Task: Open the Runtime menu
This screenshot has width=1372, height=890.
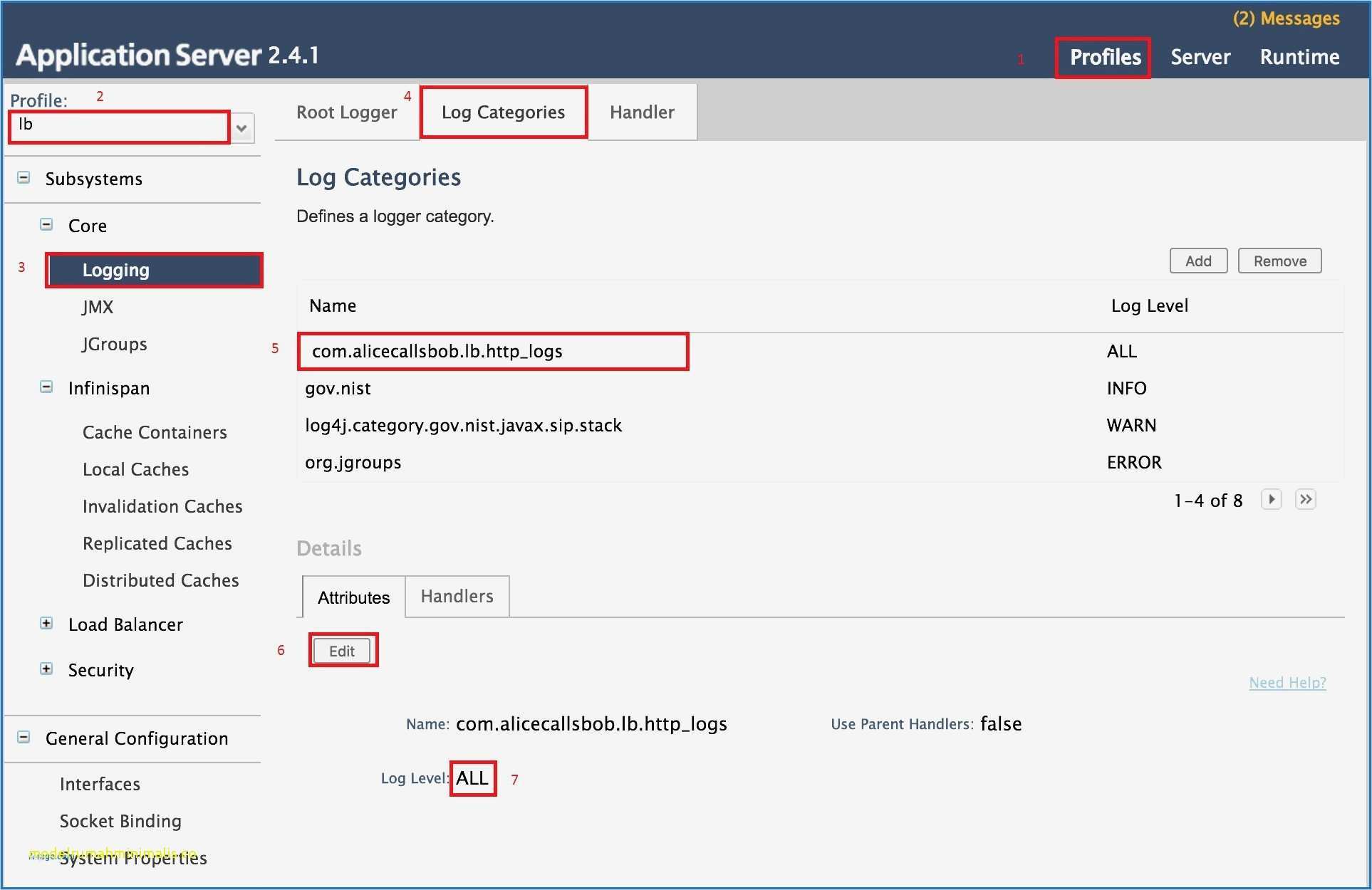Action: coord(1299,57)
